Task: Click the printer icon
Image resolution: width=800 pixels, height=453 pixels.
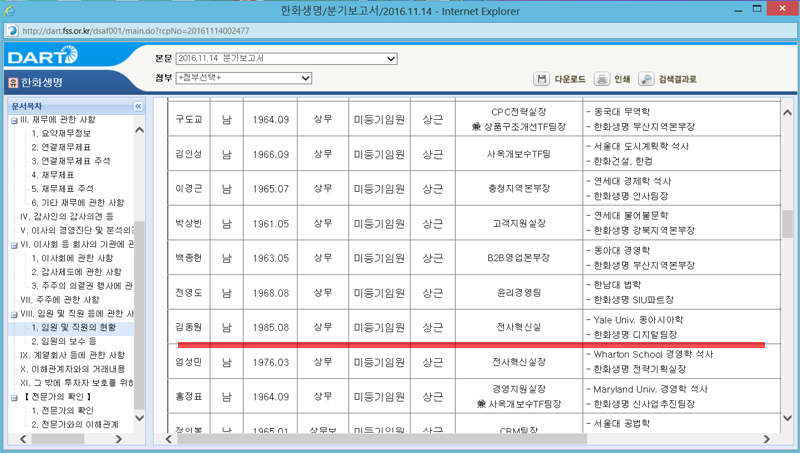Action: [x=602, y=79]
